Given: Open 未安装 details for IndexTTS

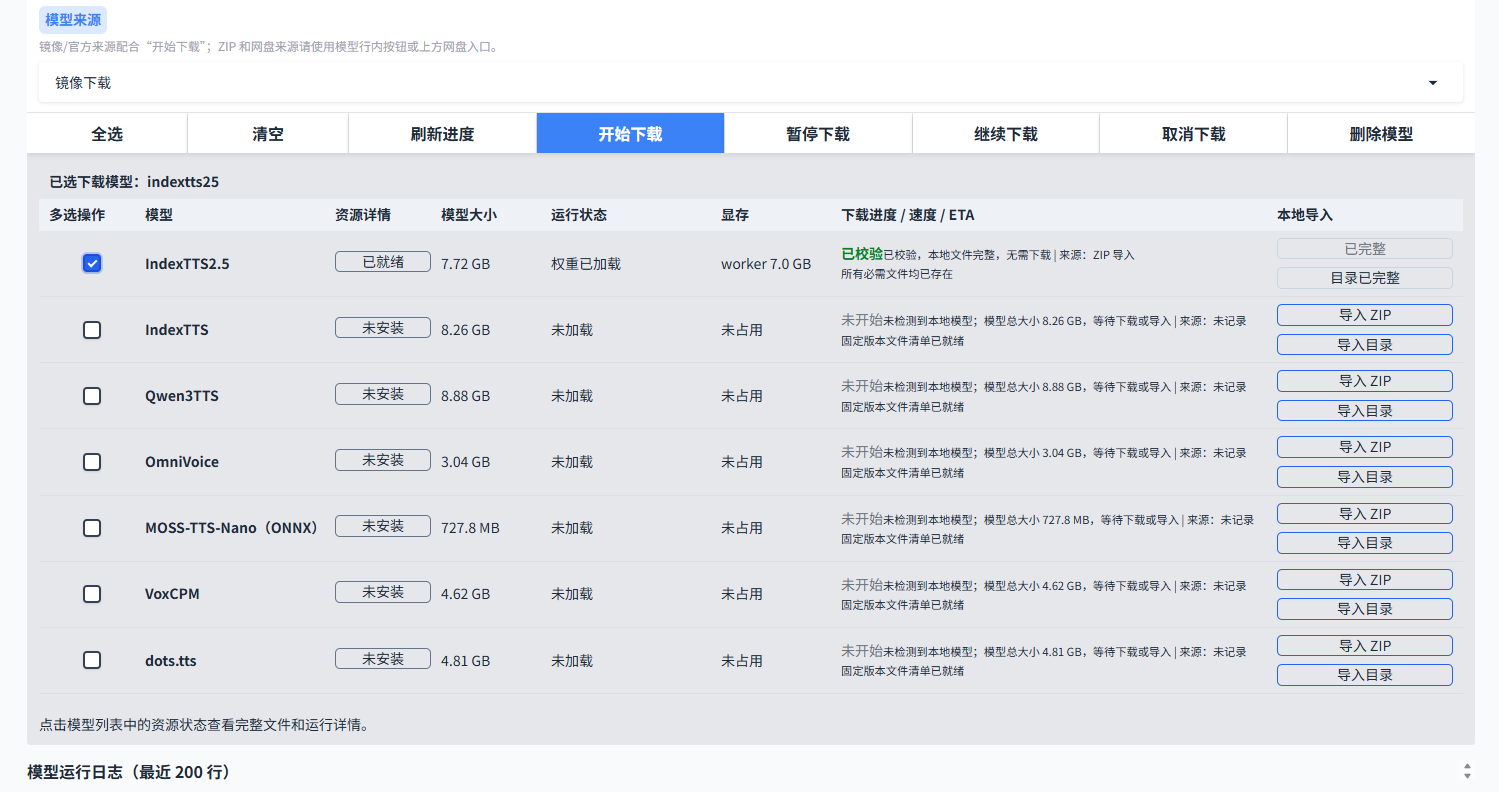Looking at the screenshot, I should click(383, 328).
